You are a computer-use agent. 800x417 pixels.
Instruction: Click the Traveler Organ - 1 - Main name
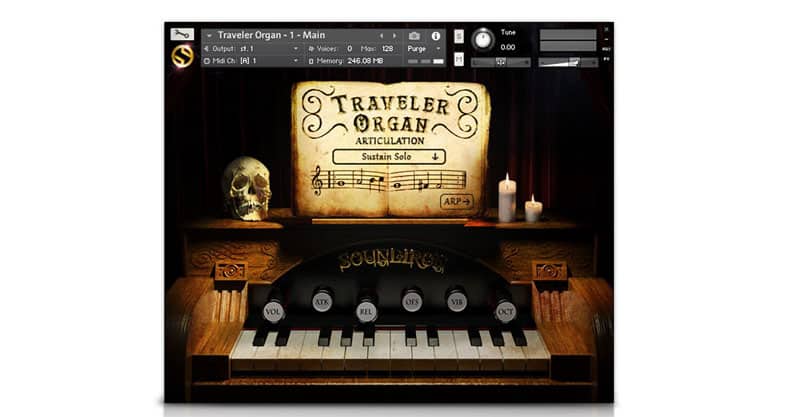pyautogui.click(x=271, y=35)
